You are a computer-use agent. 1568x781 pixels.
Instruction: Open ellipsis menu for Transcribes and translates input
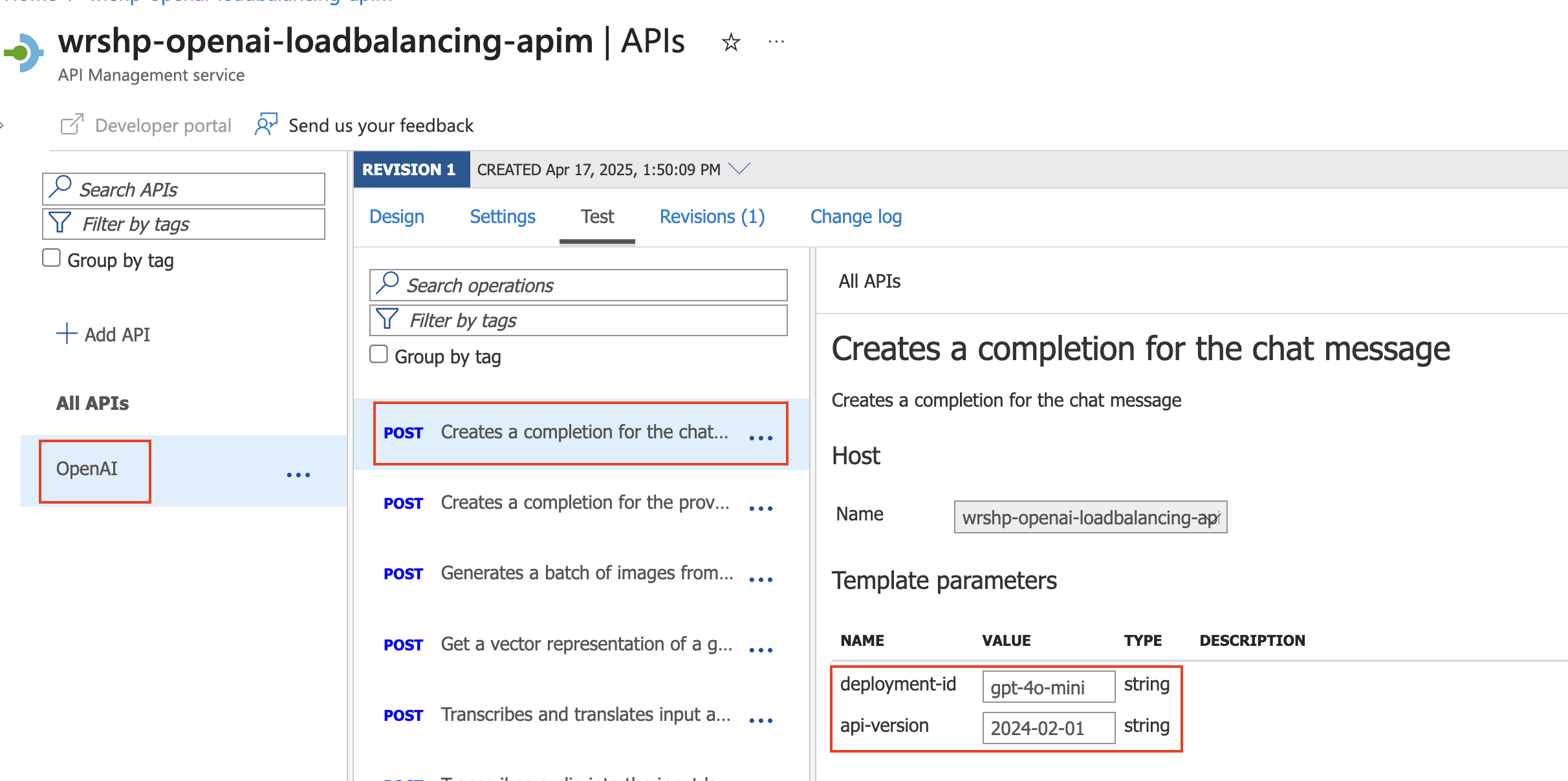tap(761, 721)
